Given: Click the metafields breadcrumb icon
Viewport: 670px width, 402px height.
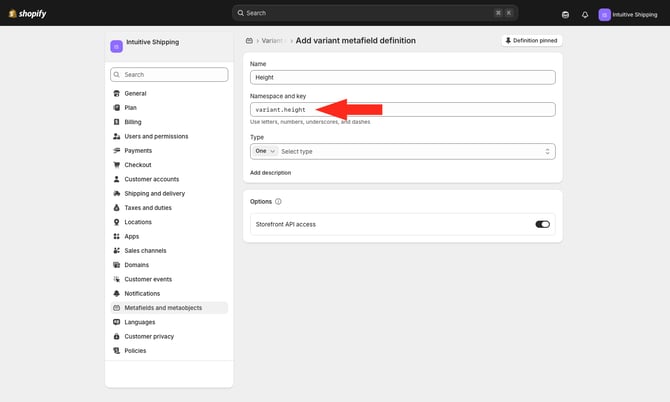Looking at the screenshot, I should (249, 41).
